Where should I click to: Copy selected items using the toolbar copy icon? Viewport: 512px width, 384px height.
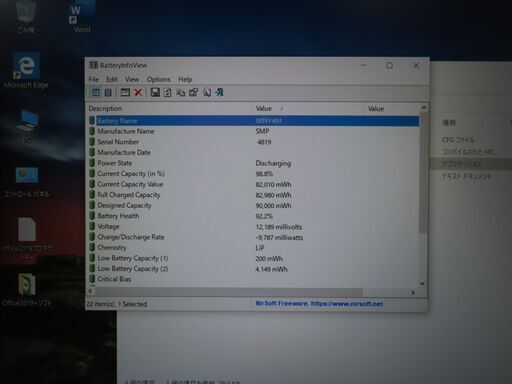point(180,92)
